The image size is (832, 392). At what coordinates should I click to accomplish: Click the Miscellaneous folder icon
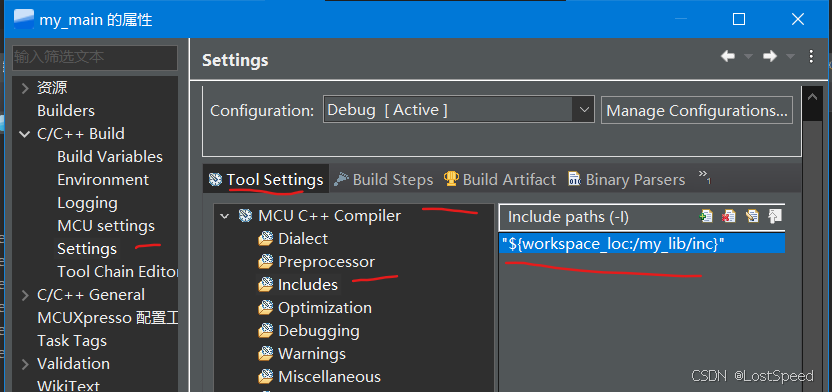(265, 377)
